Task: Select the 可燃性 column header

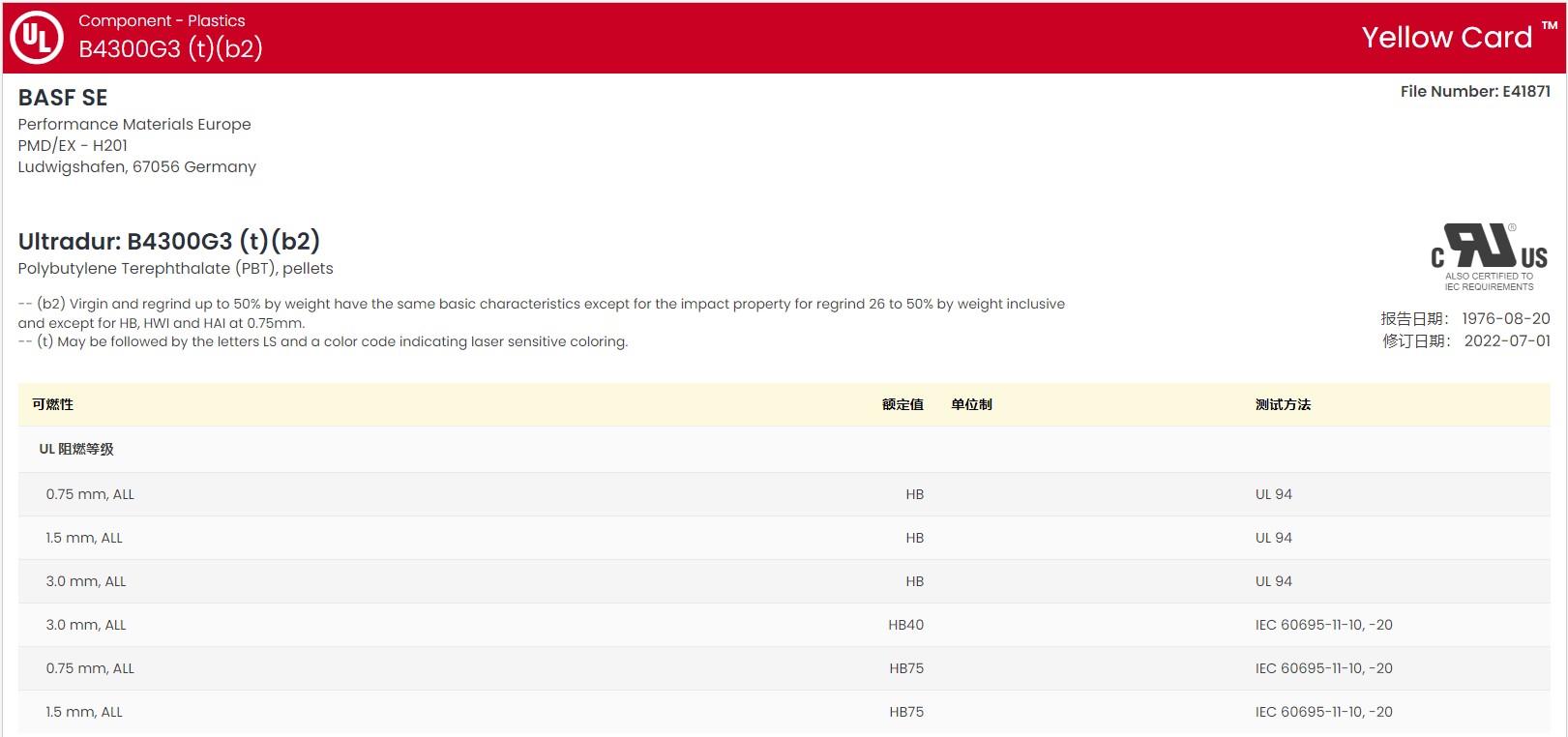Action: tap(53, 404)
